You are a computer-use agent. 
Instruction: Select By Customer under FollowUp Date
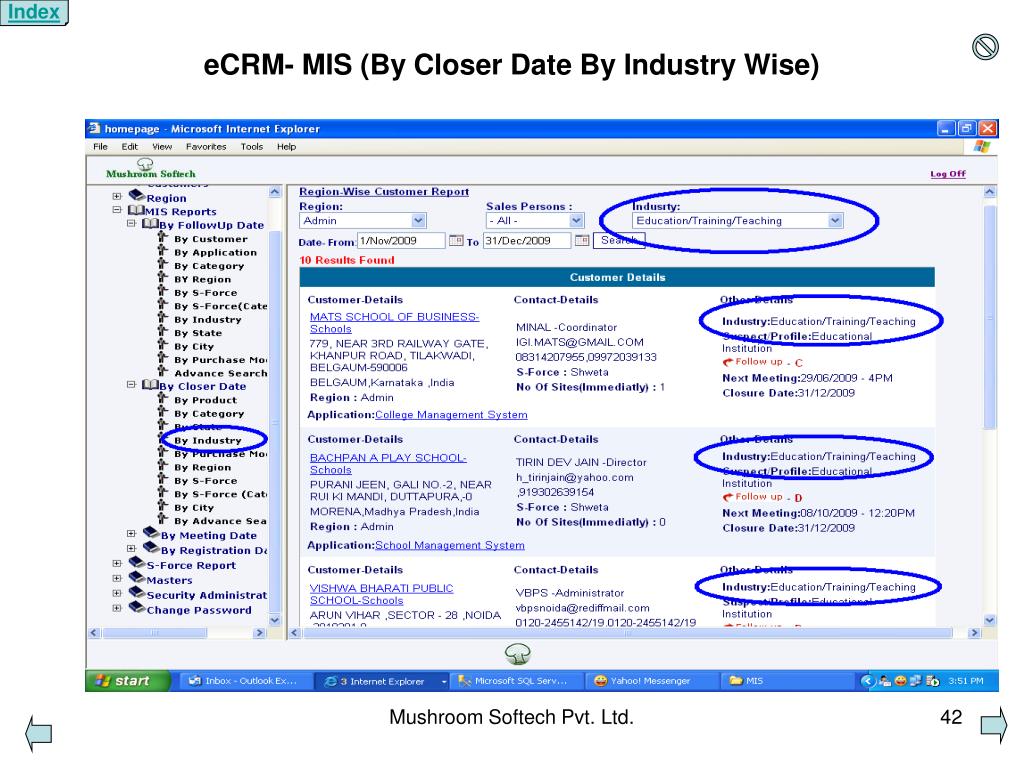(x=210, y=239)
